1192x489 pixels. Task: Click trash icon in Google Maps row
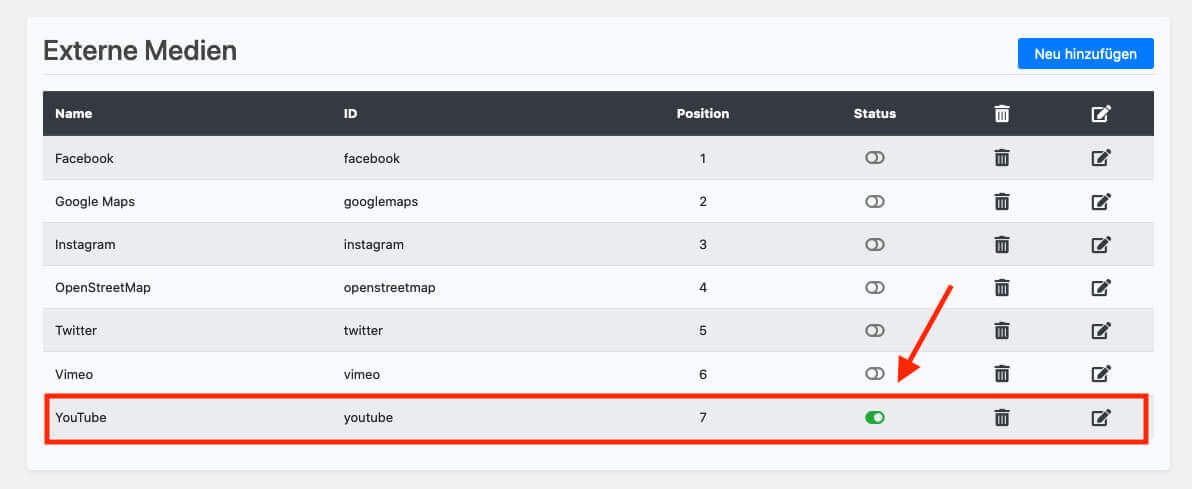coord(1001,201)
